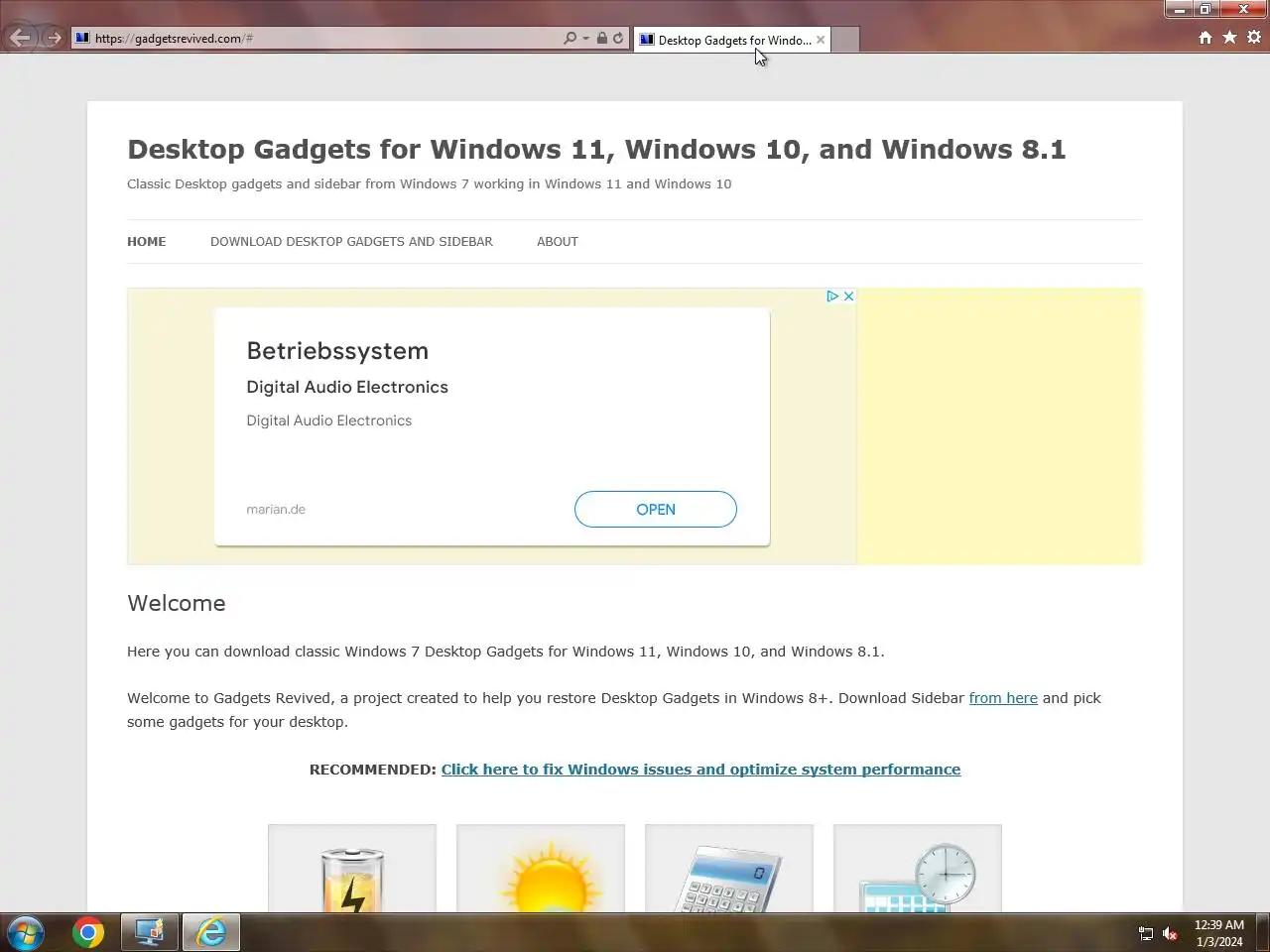Click the site title heading link
This screenshot has width=1270, height=952.
596,149
